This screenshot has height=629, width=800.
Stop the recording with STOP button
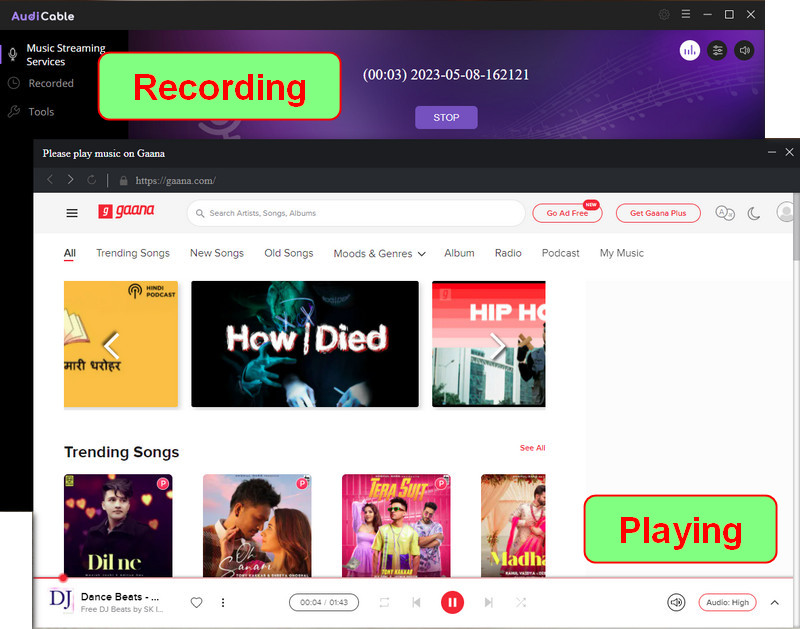tap(446, 117)
